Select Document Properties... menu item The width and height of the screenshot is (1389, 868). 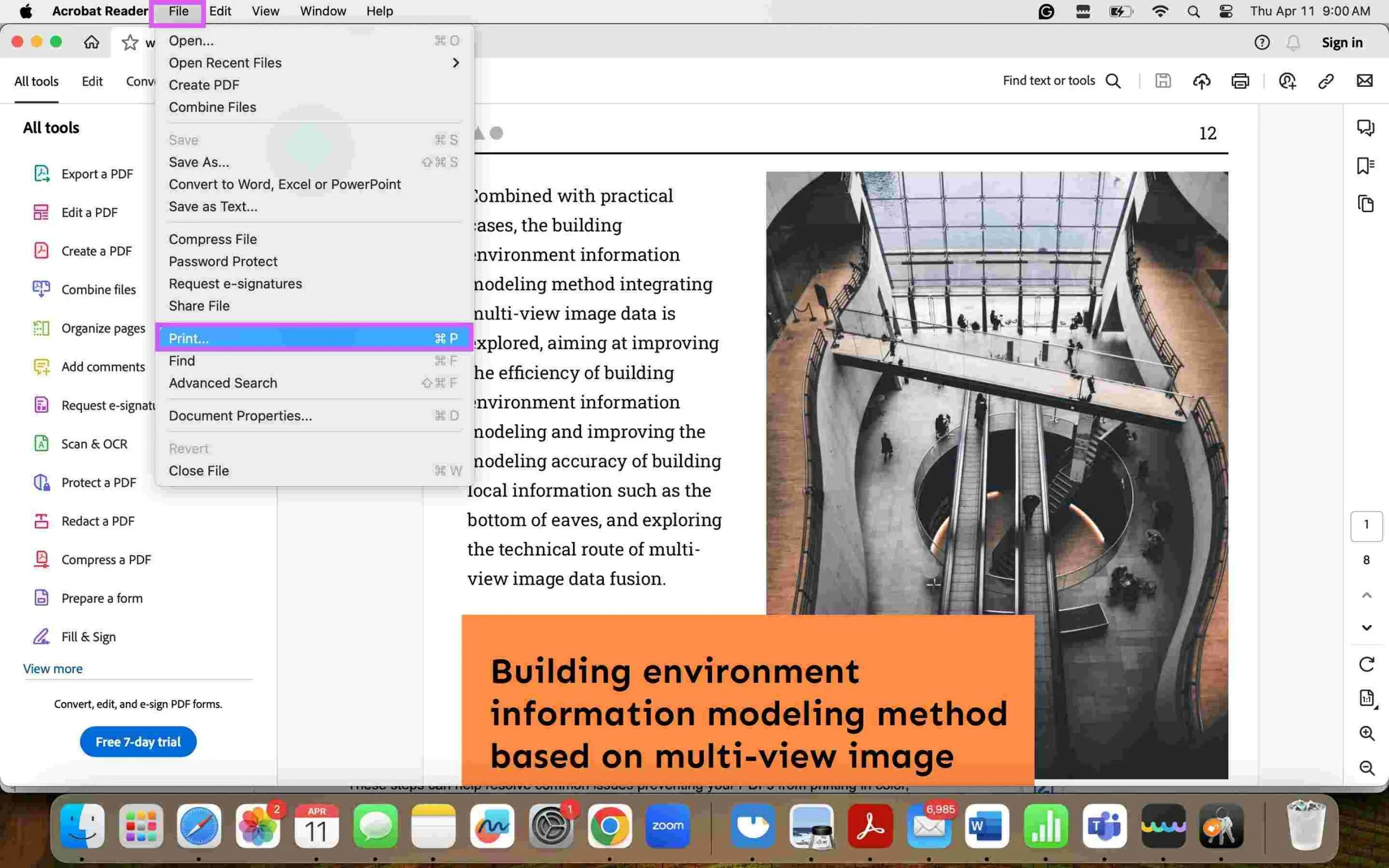[240, 415]
